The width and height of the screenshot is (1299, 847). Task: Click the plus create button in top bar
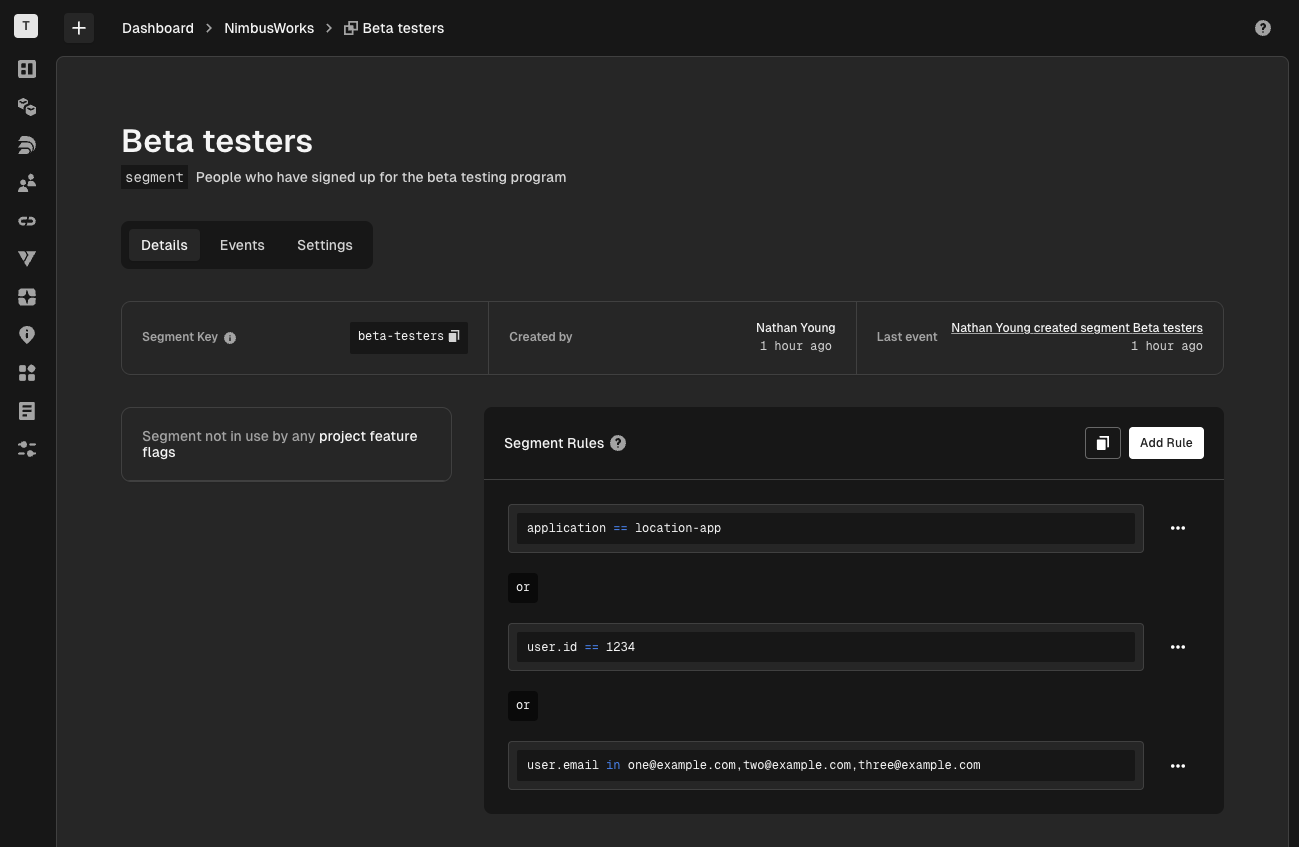tap(79, 28)
